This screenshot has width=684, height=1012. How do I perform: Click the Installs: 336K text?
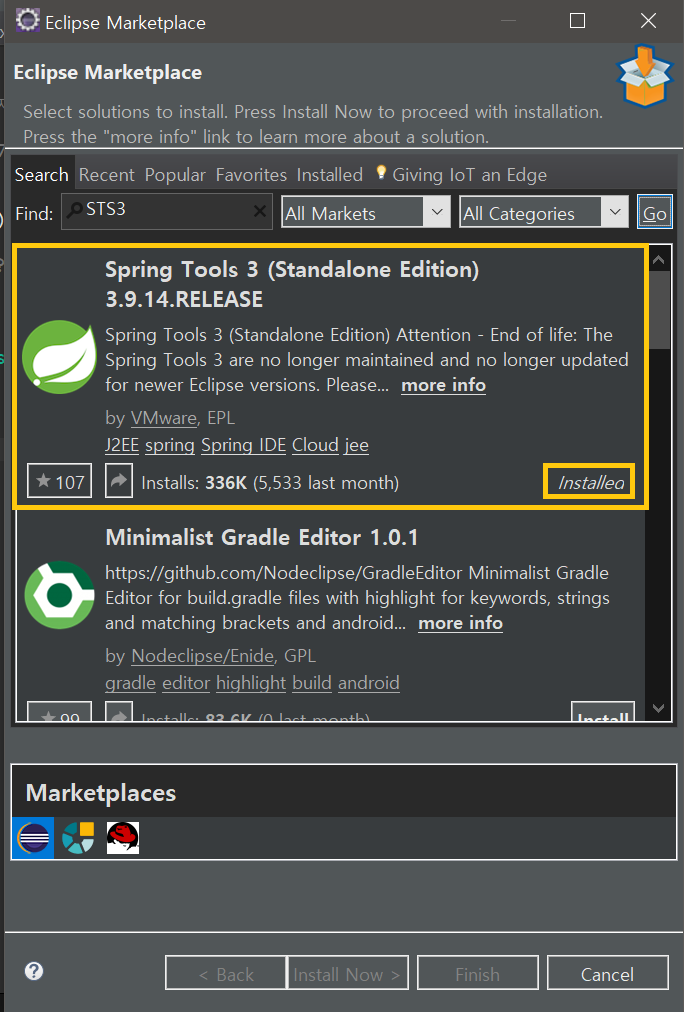pyautogui.click(x=194, y=483)
